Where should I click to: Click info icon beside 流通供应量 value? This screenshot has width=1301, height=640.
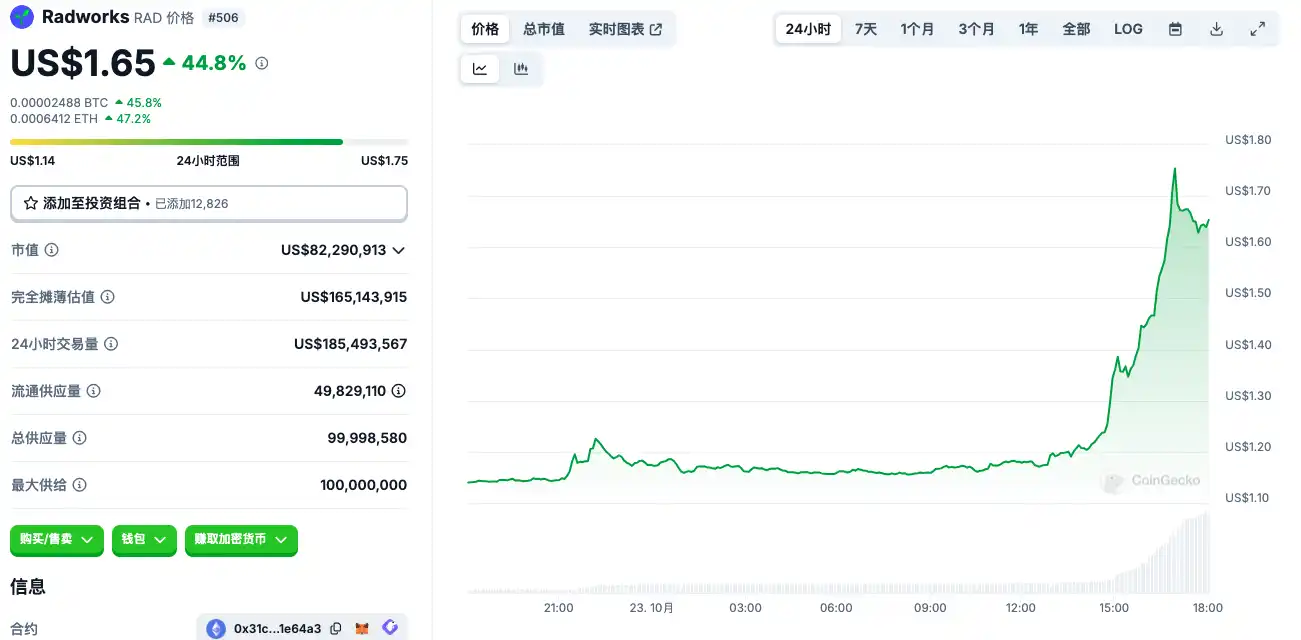tap(398, 391)
